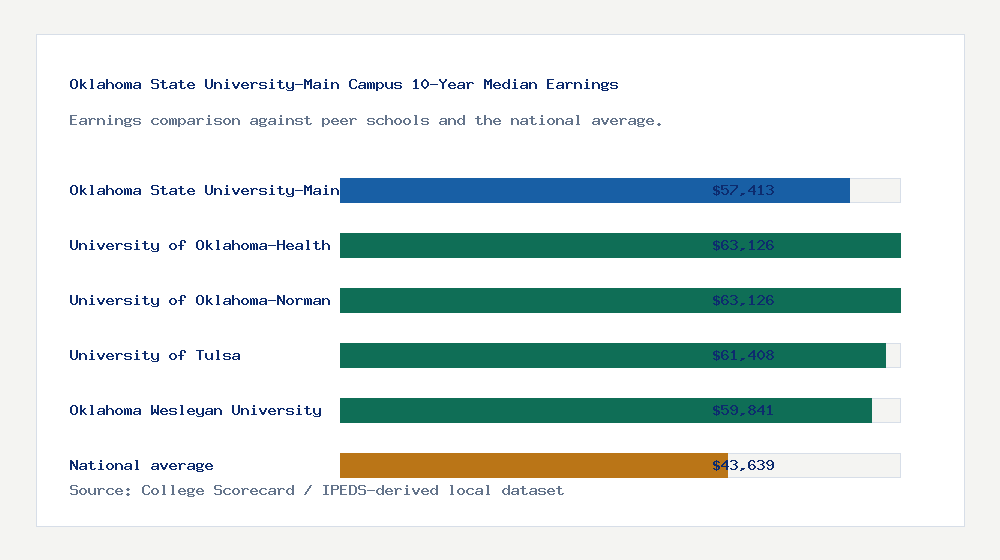Select the 'Oklahoma State University-Main' row label
Viewport: 1000px width, 560px height.
coord(204,190)
